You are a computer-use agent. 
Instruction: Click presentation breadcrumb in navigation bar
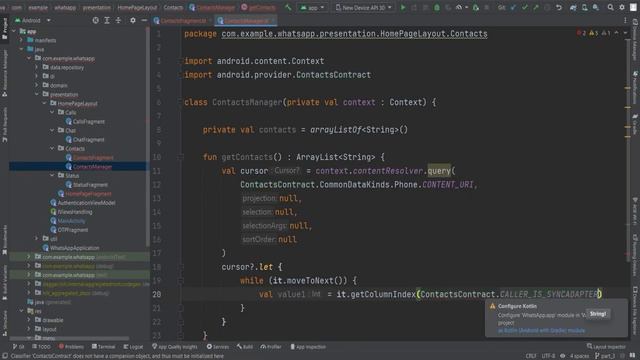click(97, 7)
